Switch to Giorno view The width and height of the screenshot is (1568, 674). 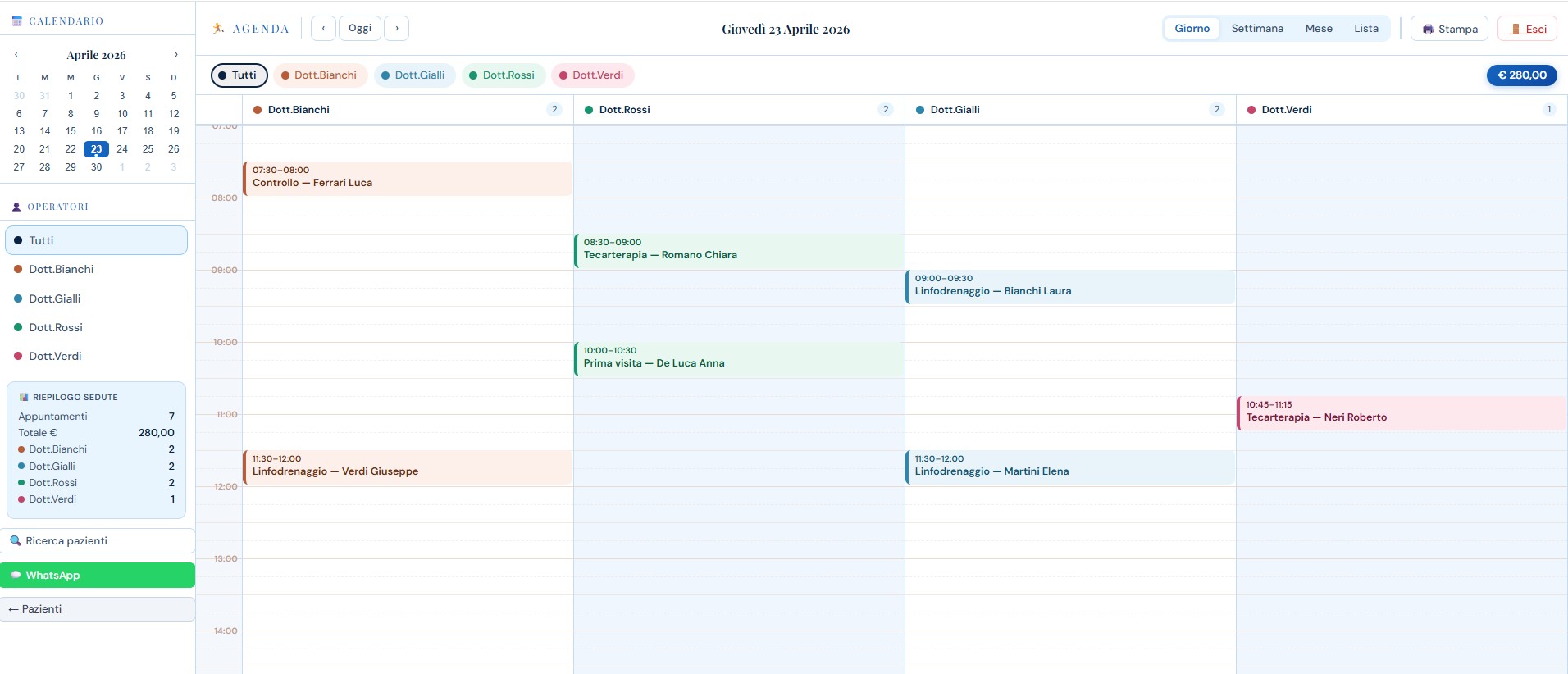pyautogui.click(x=1192, y=29)
